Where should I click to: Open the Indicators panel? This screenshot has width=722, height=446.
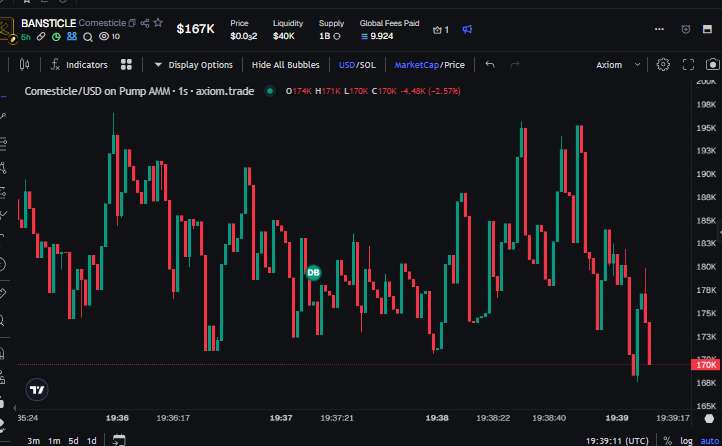(x=79, y=65)
